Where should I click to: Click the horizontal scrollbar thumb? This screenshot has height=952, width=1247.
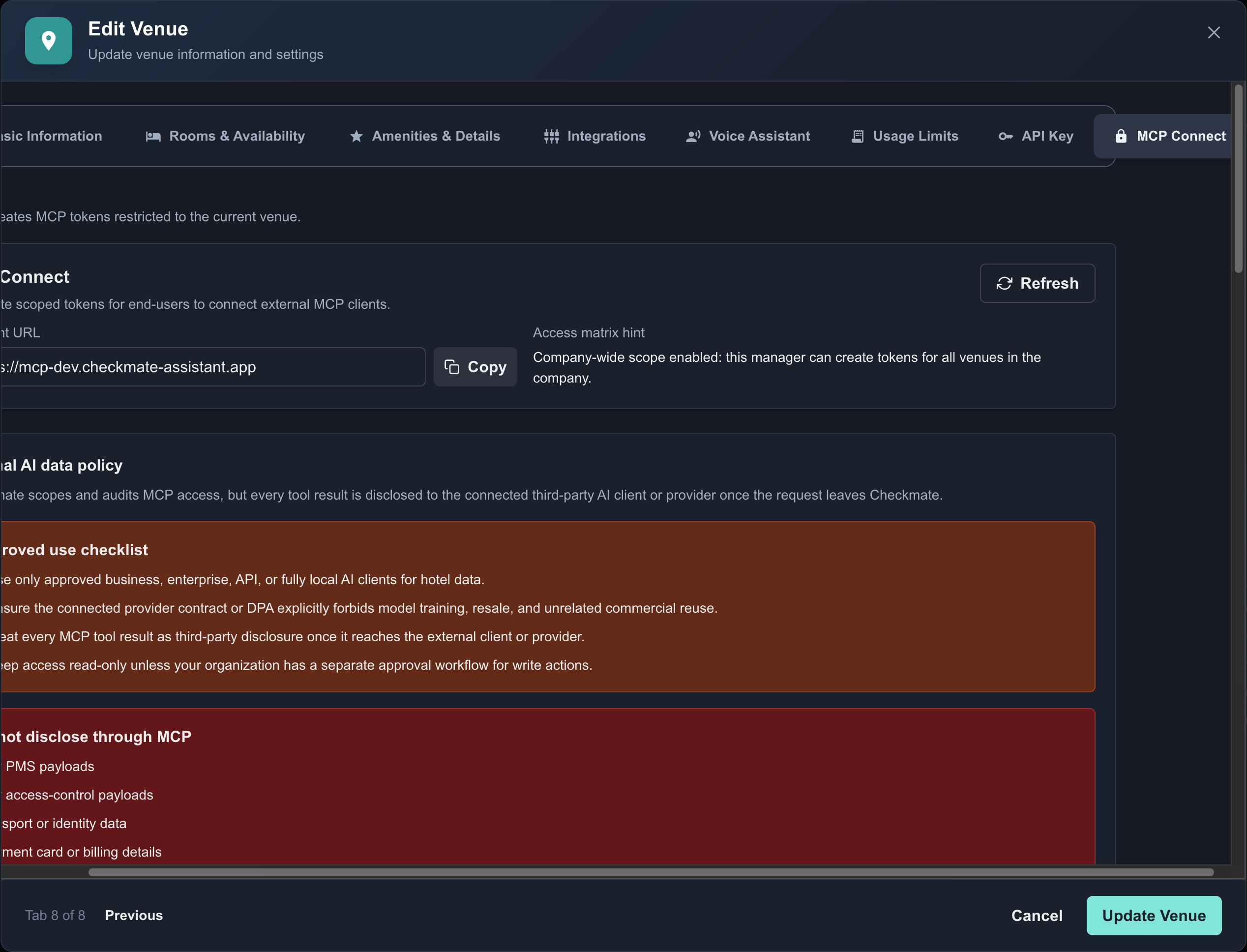(x=651, y=872)
